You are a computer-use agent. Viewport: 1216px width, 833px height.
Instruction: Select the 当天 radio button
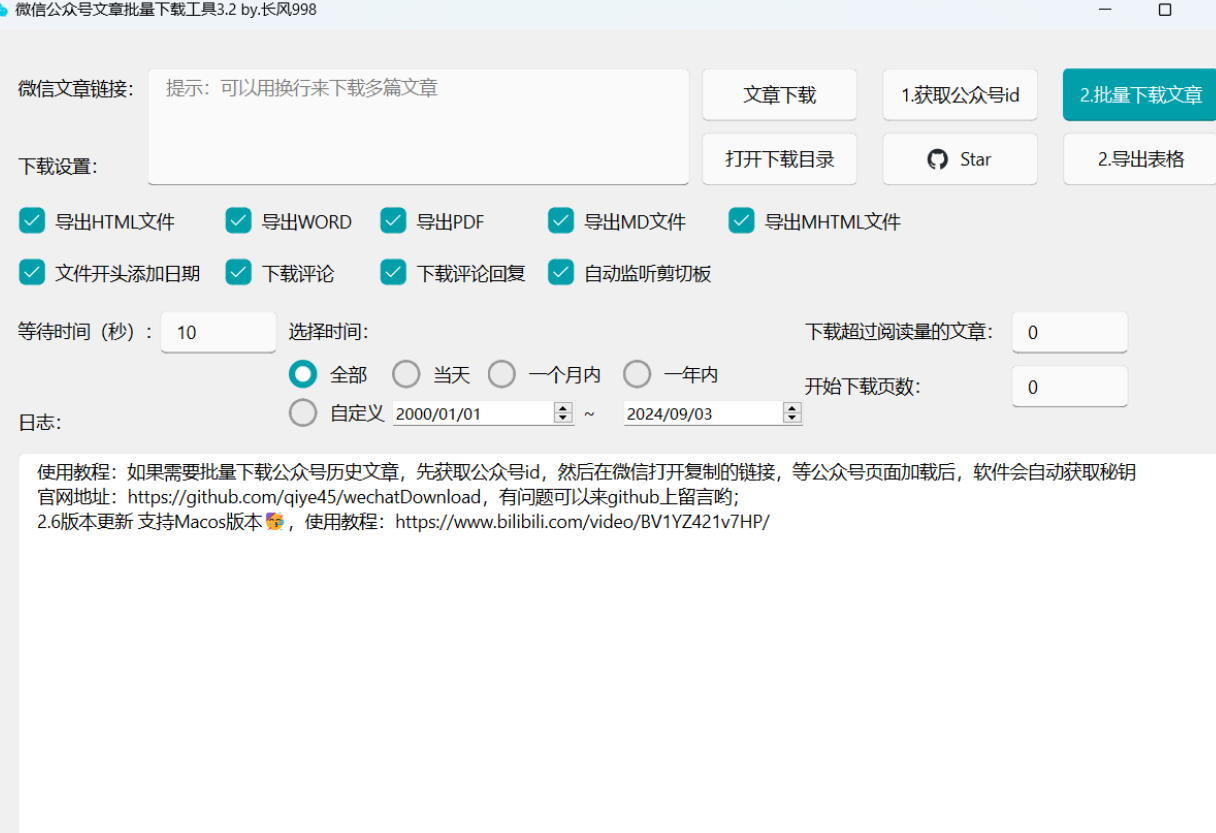(406, 374)
